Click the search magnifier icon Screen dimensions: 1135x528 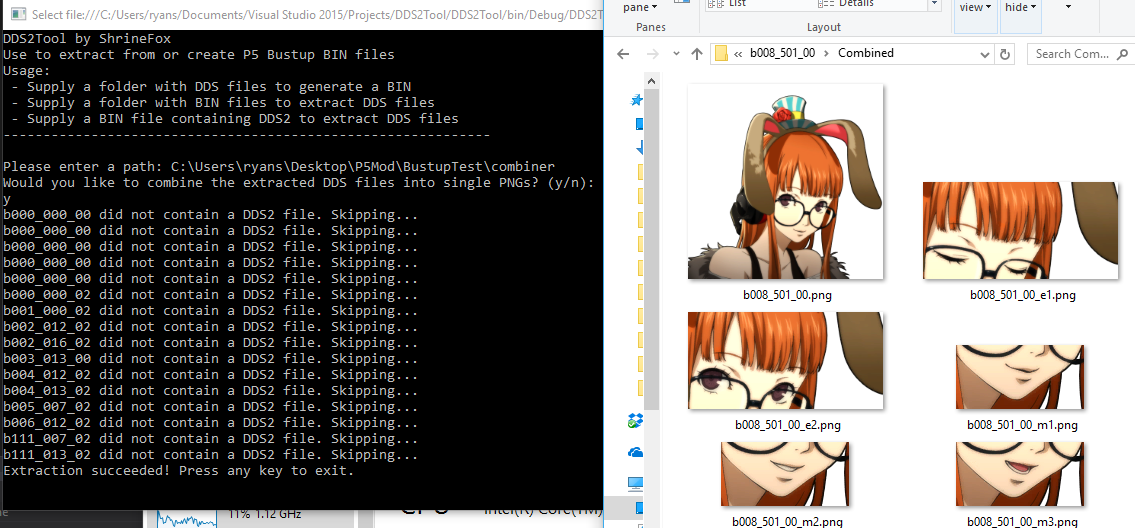coord(1123,54)
